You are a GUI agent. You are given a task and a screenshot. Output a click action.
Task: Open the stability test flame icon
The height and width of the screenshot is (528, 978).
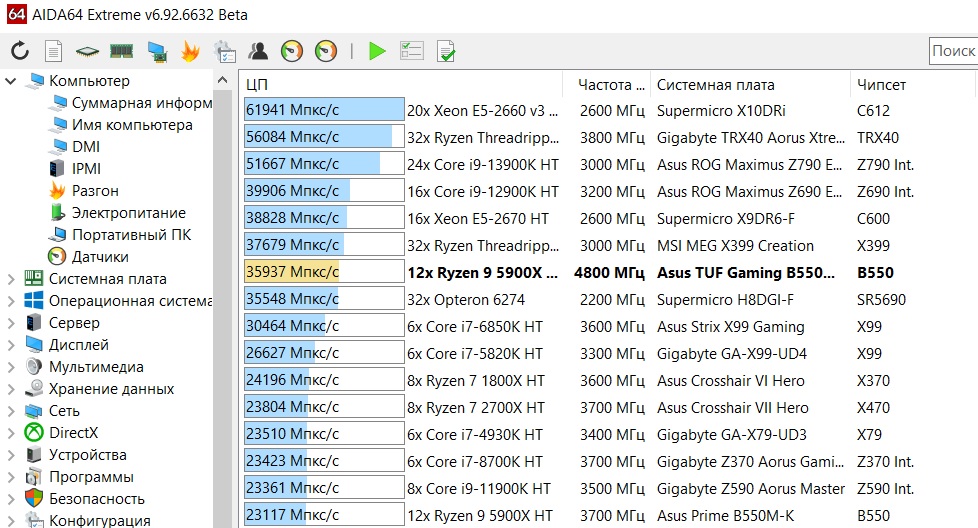[x=190, y=51]
